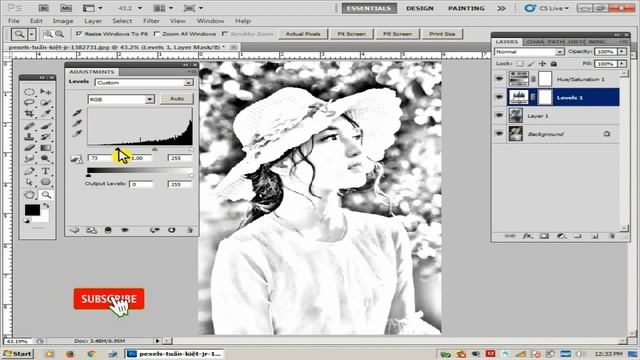The image size is (640, 360).
Task: Select the Gradient tool
Action: pos(46,148)
